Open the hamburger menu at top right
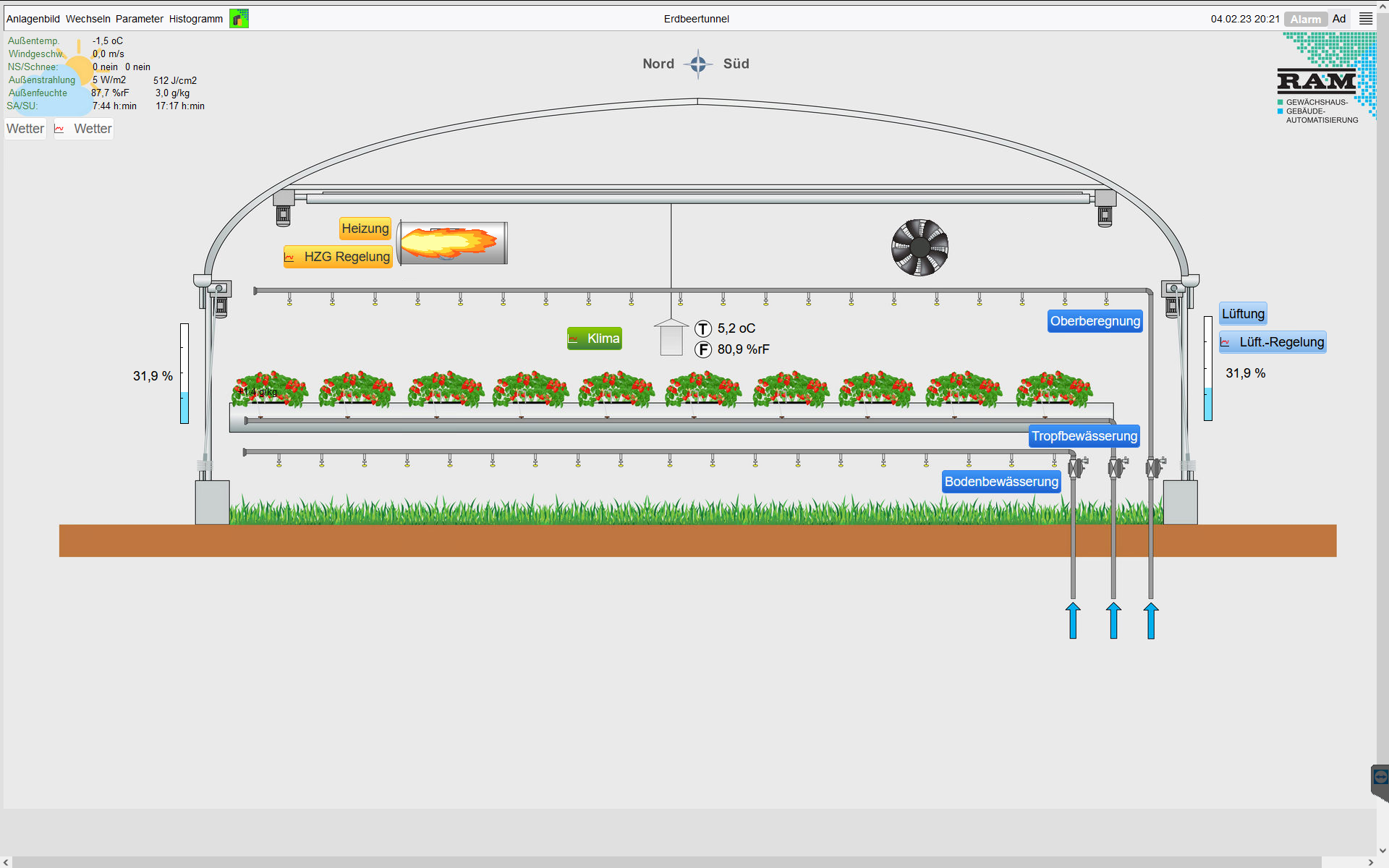Viewport: 1389px width, 868px height. click(x=1367, y=19)
